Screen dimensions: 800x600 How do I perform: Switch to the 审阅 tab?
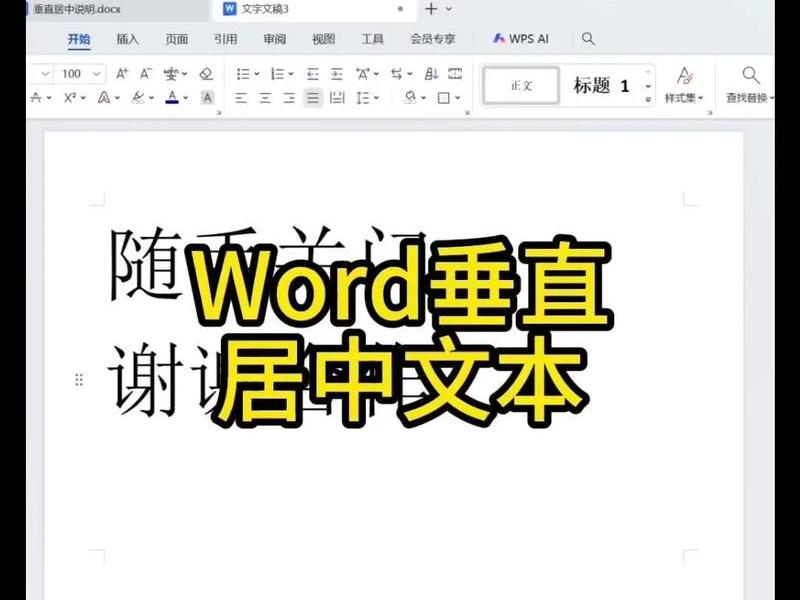(274, 39)
